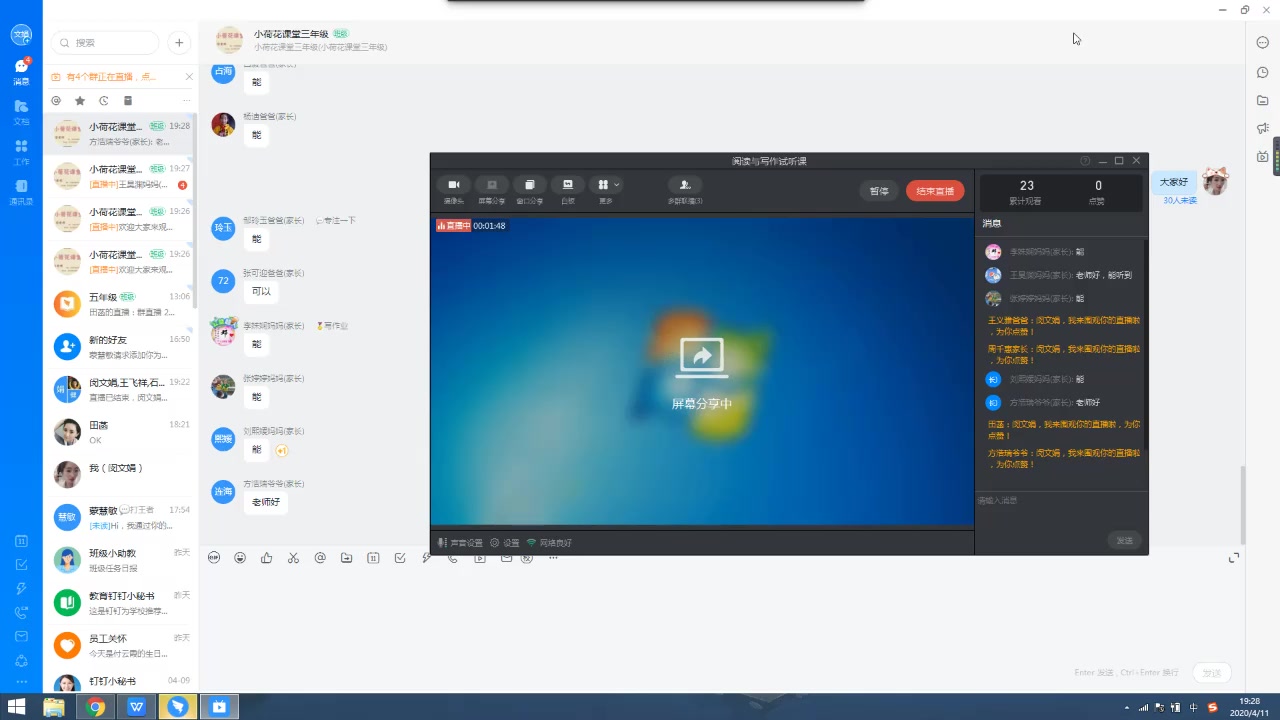Image resolution: width=1280 pixels, height=720 pixels.
Task: Open group files folder icon on right
Action: pyautogui.click(x=1262, y=100)
